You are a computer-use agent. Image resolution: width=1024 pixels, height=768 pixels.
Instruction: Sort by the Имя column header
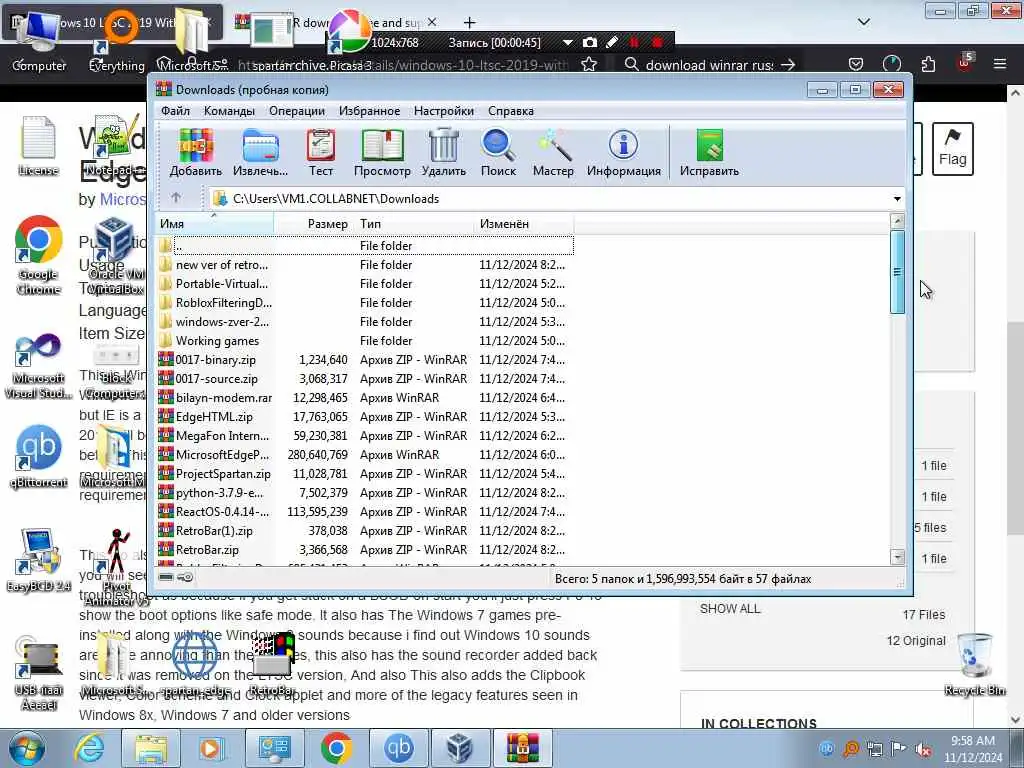point(214,224)
